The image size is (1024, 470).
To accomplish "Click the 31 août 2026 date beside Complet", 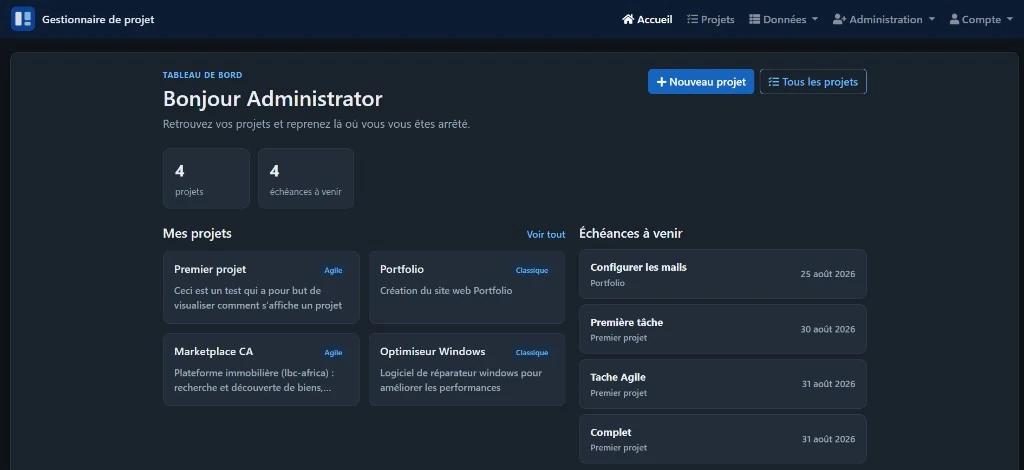I will click(x=828, y=439).
